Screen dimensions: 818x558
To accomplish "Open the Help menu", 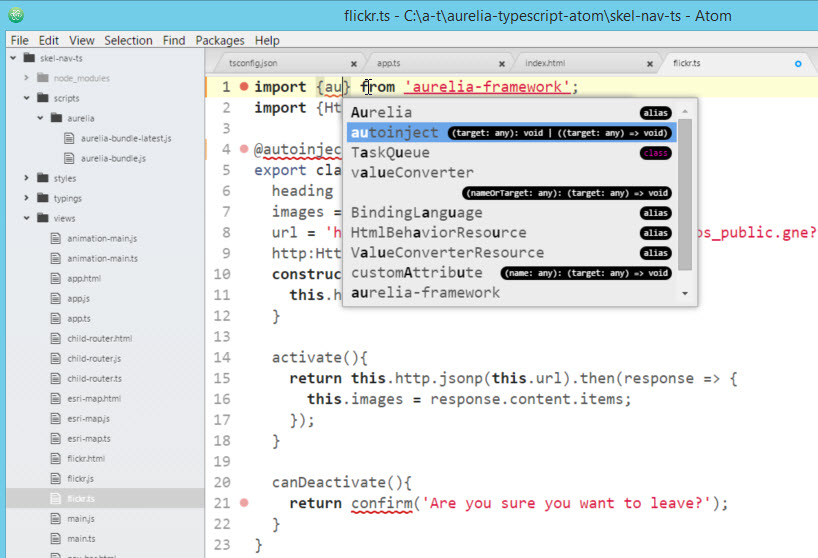I will [x=267, y=40].
